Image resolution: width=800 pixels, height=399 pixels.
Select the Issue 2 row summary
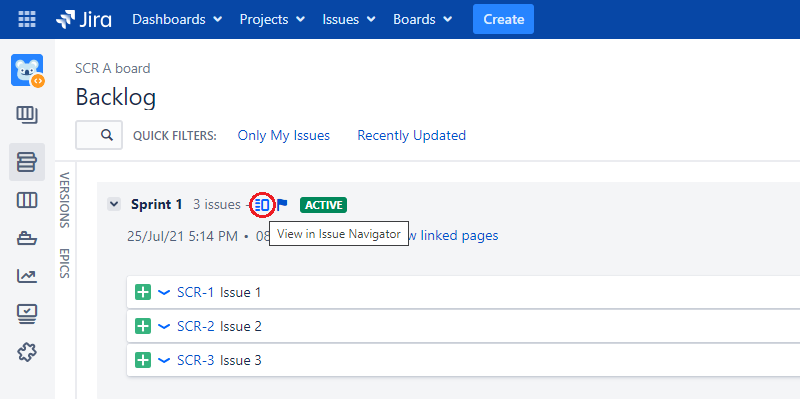[x=241, y=326]
